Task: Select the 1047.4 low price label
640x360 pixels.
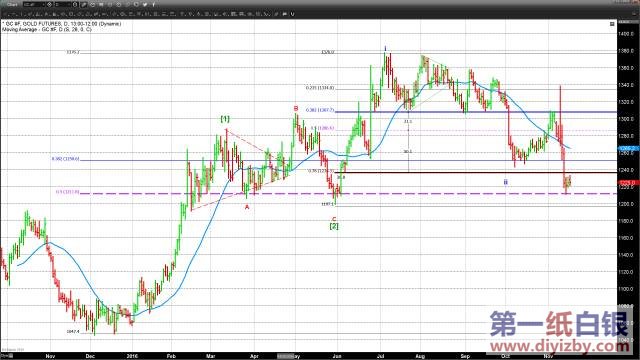Action: point(73,332)
